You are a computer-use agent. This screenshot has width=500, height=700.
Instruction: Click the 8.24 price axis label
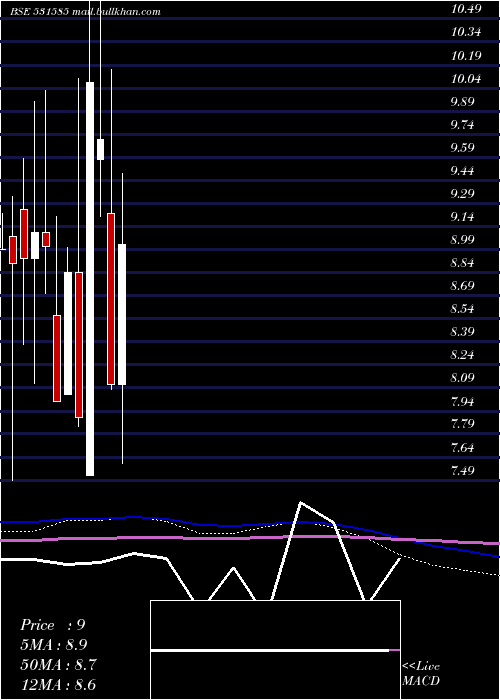coord(462,355)
